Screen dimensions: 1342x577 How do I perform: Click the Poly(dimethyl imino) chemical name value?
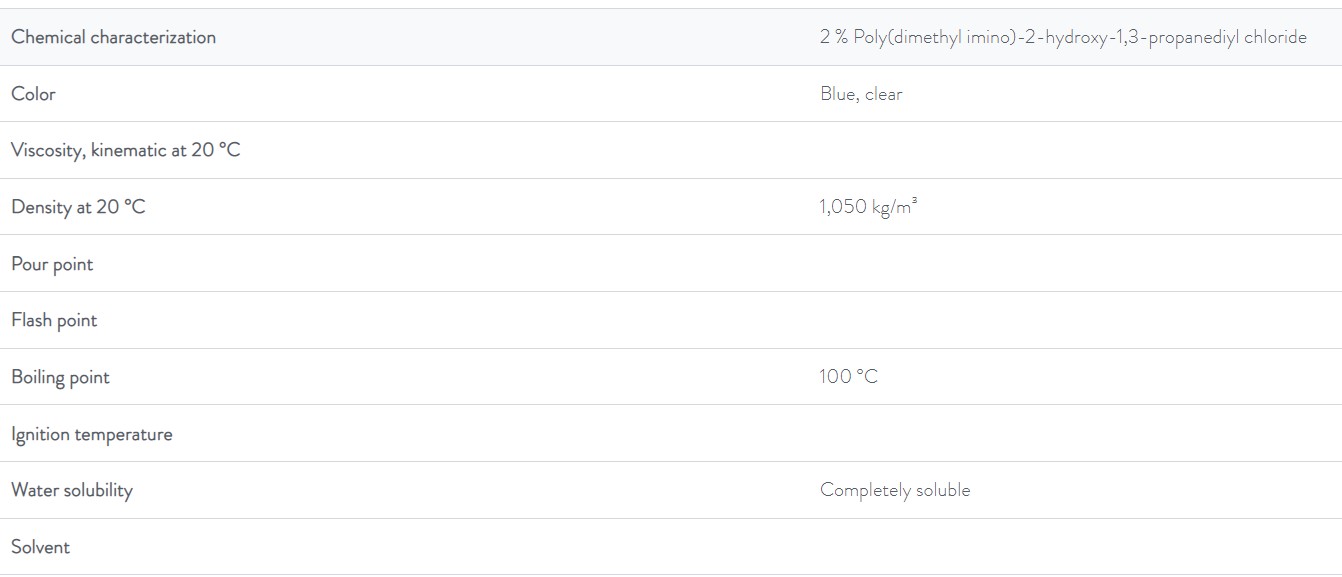(x=1063, y=37)
